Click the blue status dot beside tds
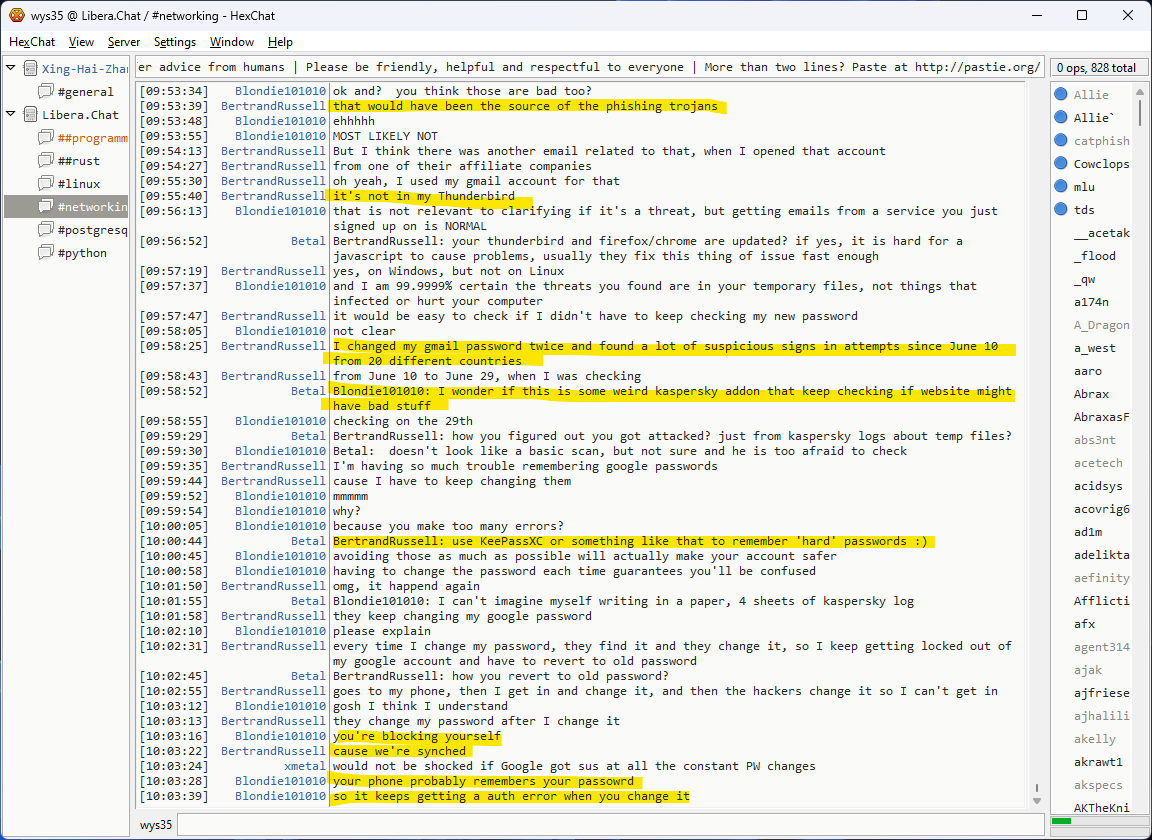Viewport: 1152px width, 840px height. point(1060,210)
